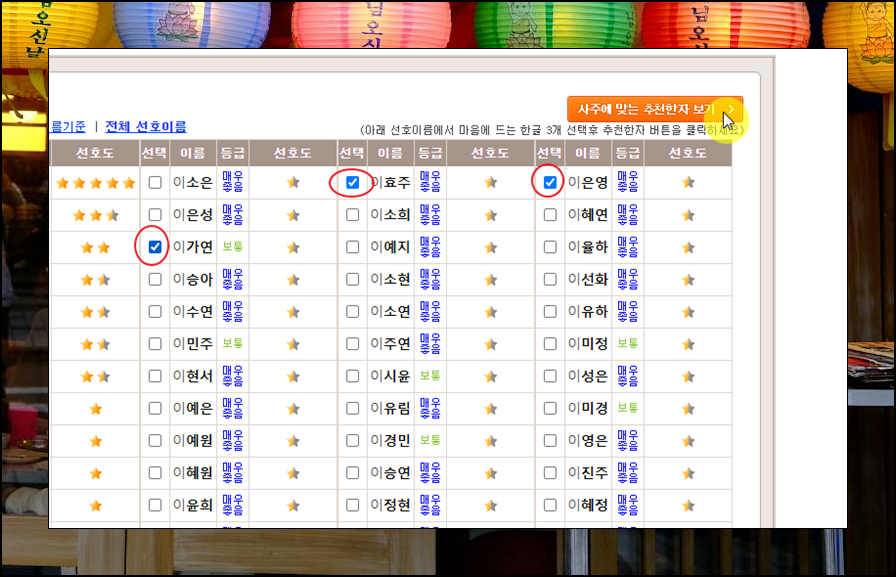Tick the 이유림 checkbox
The image size is (896, 577).
coord(353,408)
